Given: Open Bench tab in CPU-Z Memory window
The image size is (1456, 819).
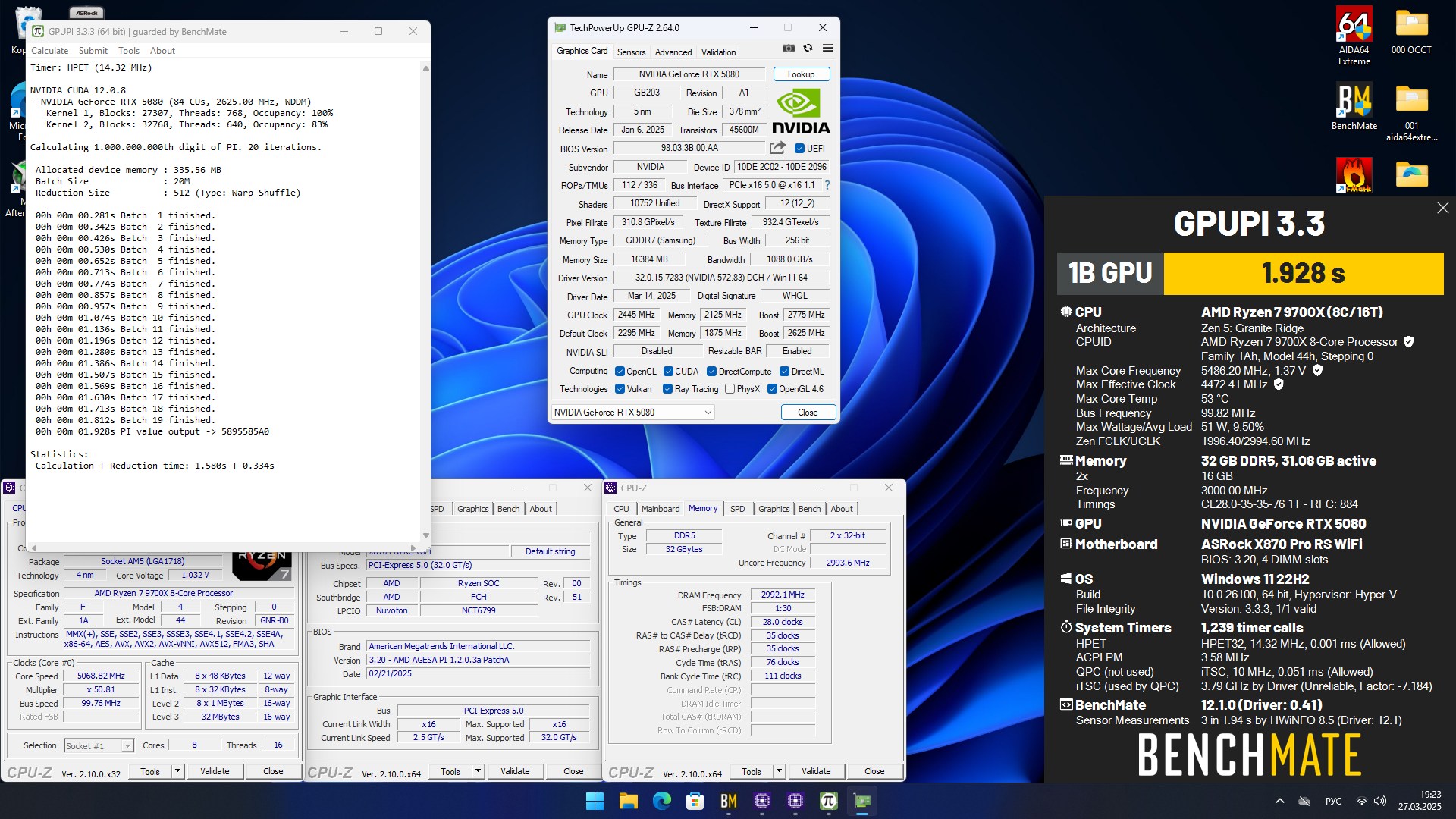Looking at the screenshot, I should pyautogui.click(x=809, y=509).
